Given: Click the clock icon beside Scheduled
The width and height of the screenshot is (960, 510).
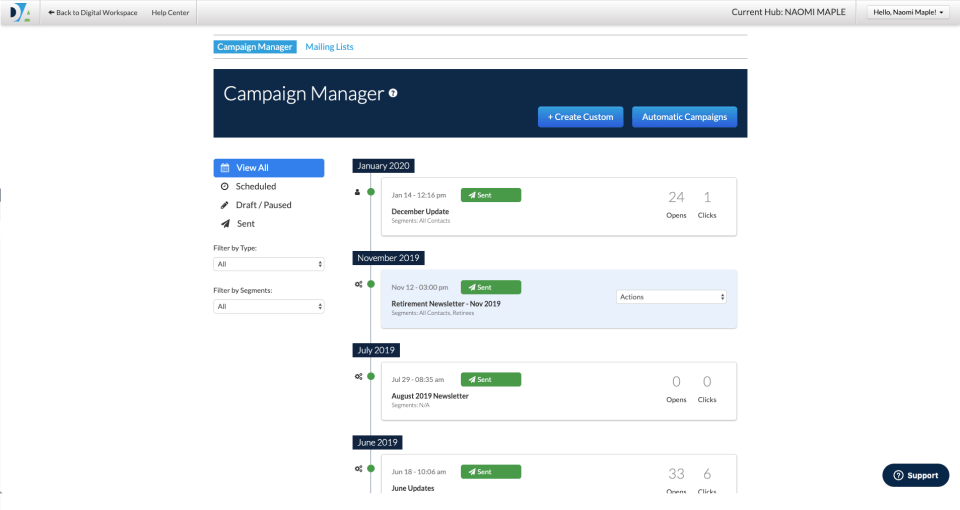Looking at the screenshot, I should (225, 186).
